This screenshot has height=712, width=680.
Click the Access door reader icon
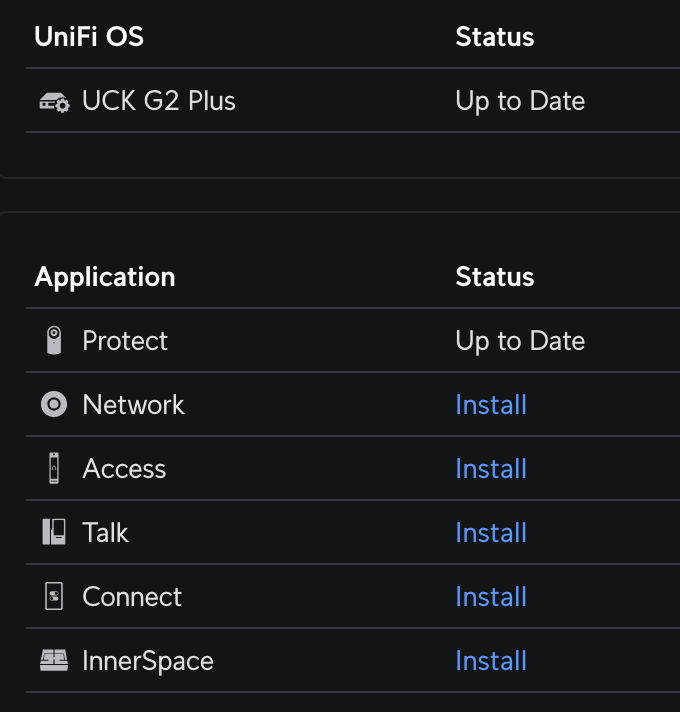coord(54,469)
